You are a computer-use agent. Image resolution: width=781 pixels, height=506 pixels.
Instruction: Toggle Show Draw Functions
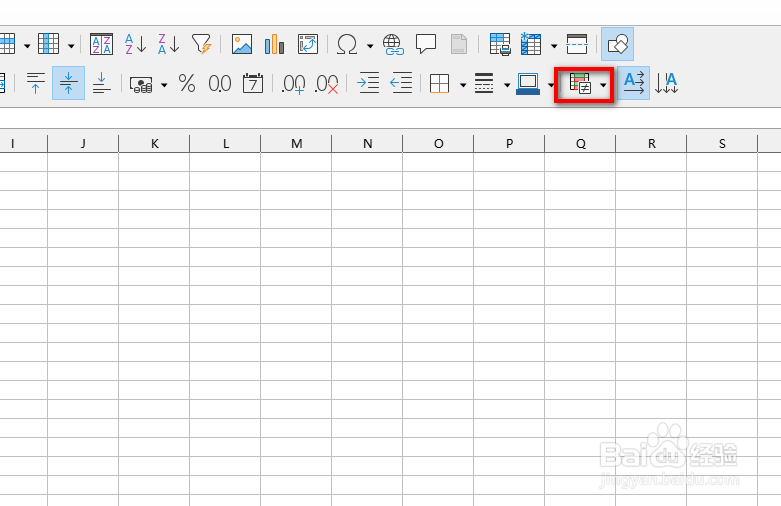coord(618,44)
